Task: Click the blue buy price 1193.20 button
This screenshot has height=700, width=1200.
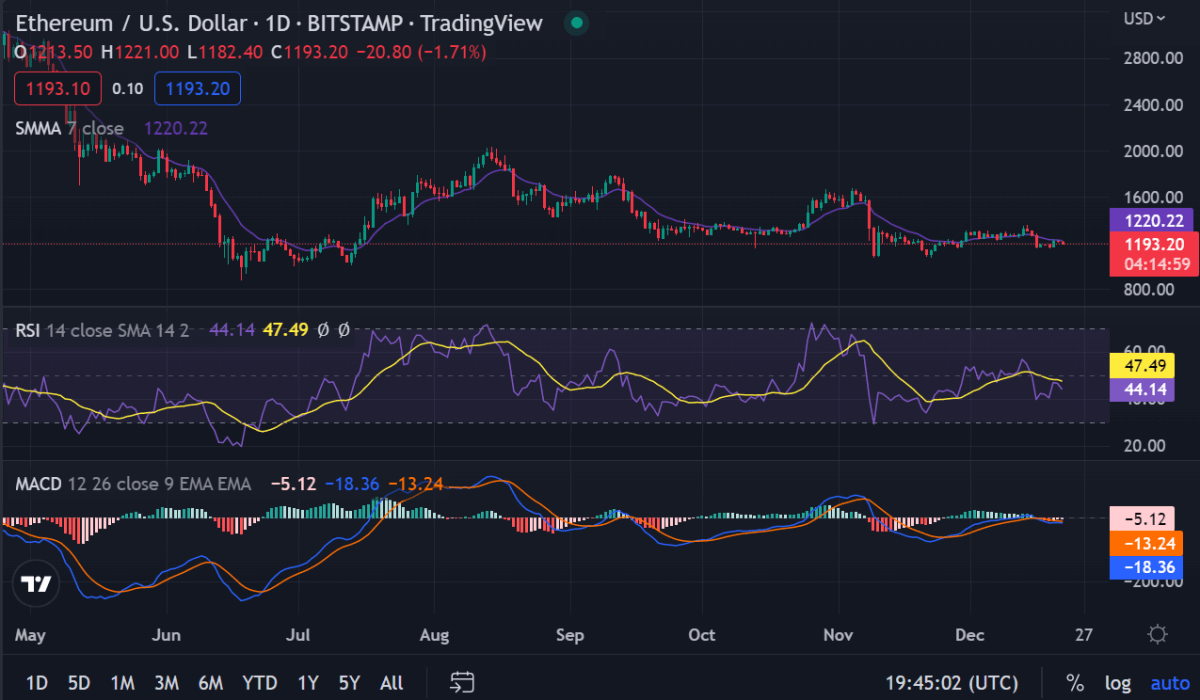Action: tap(197, 89)
